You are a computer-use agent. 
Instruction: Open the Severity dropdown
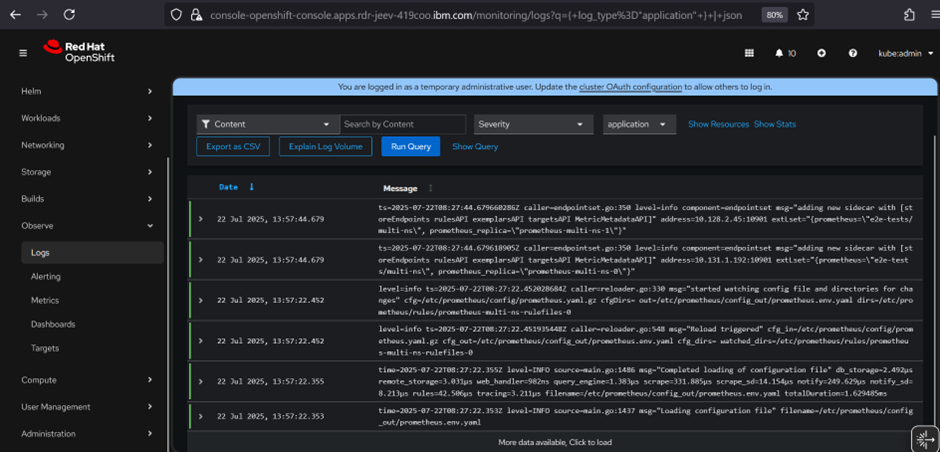tap(533, 124)
